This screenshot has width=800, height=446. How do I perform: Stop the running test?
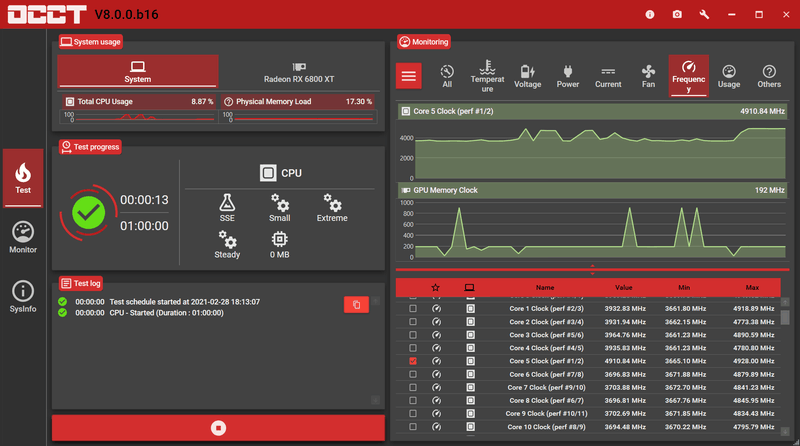coord(218,428)
